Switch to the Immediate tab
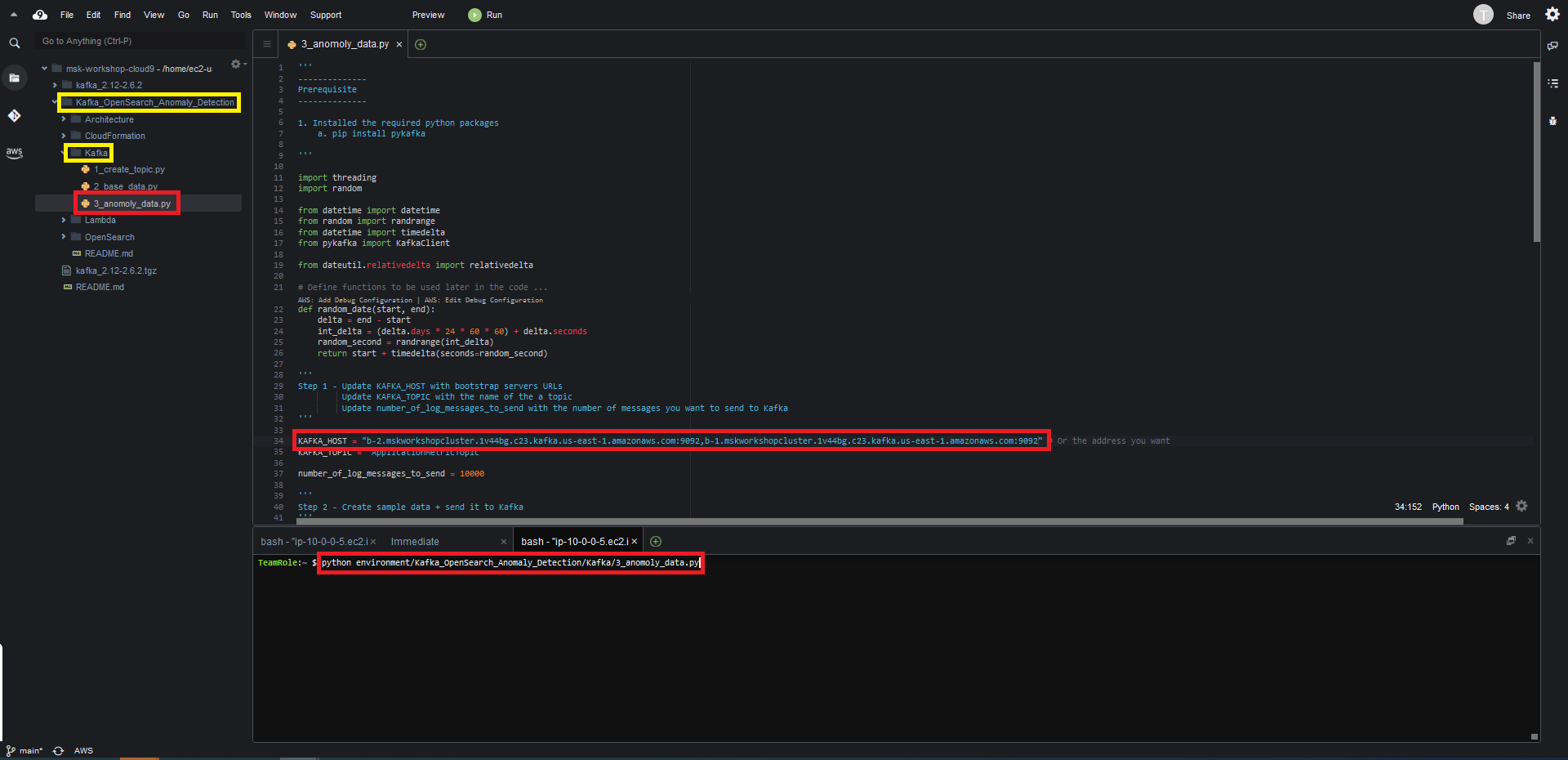 pyautogui.click(x=415, y=541)
